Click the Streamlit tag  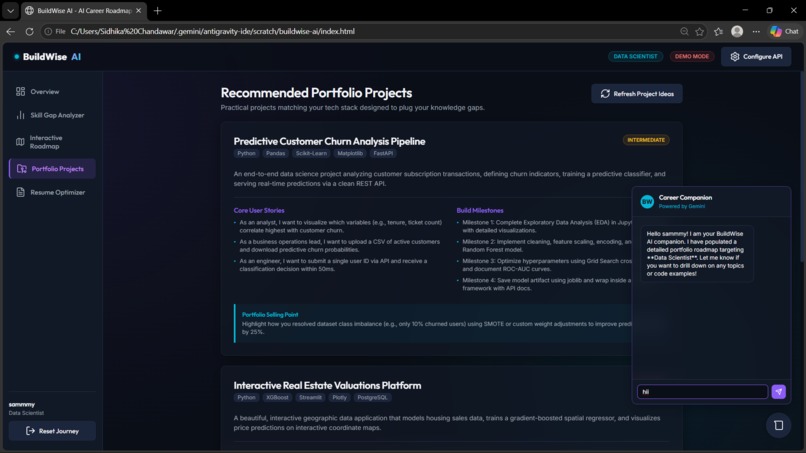coord(310,397)
